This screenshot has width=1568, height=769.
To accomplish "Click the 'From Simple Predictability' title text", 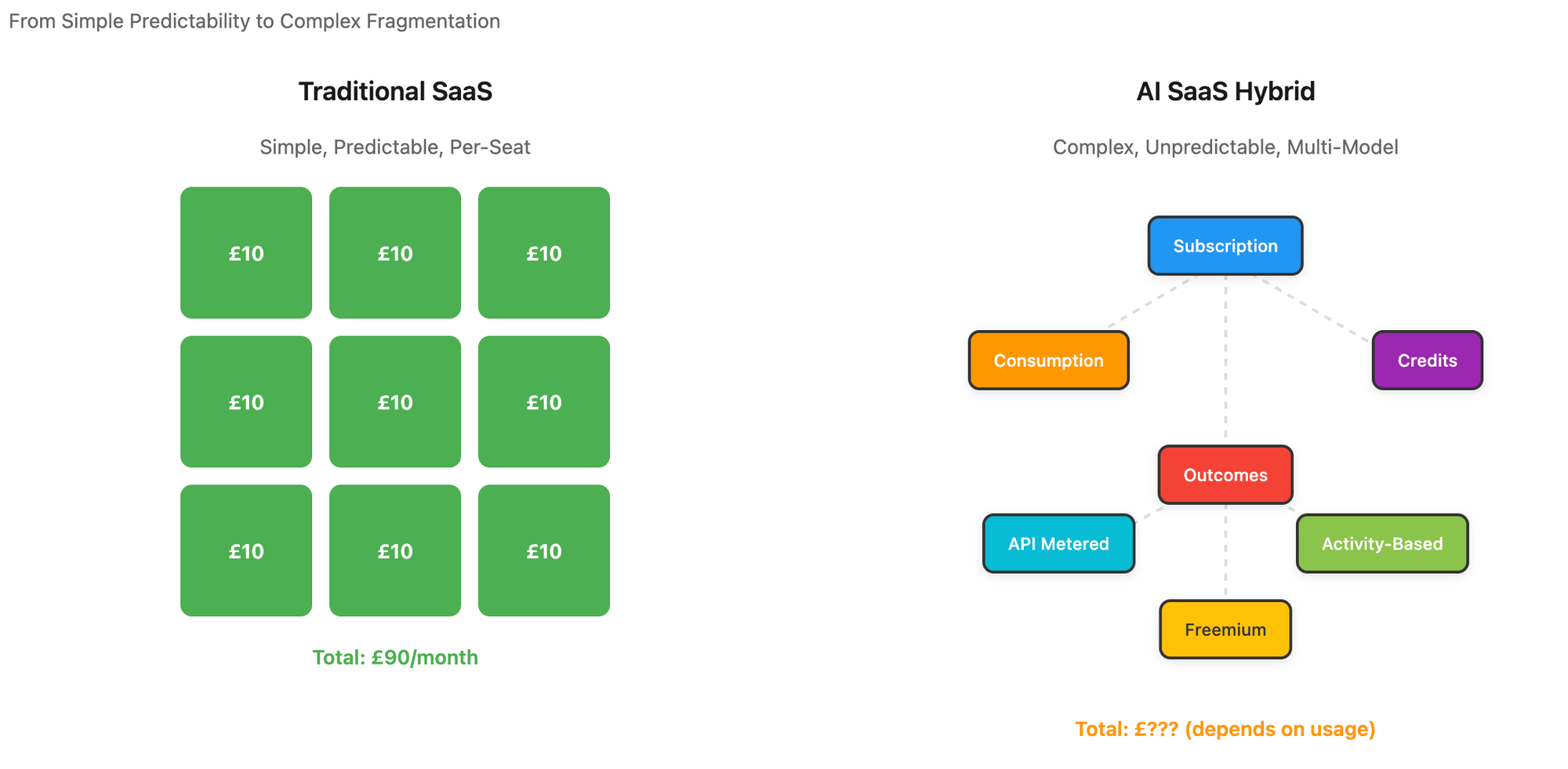I will click(254, 21).
